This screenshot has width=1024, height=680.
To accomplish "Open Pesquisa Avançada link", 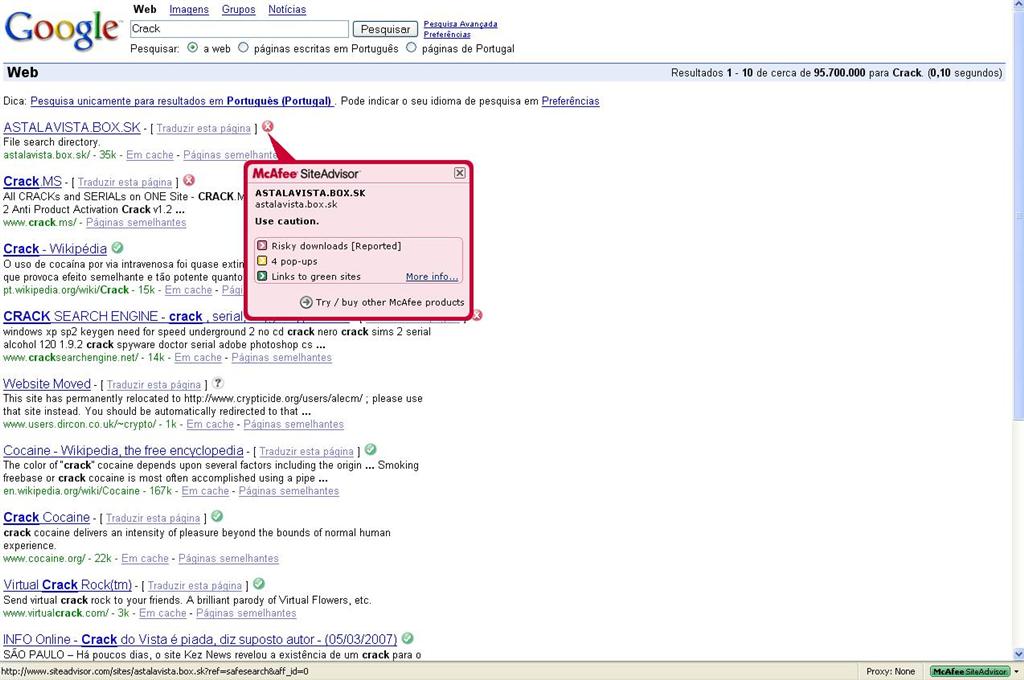I will (x=460, y=24).
